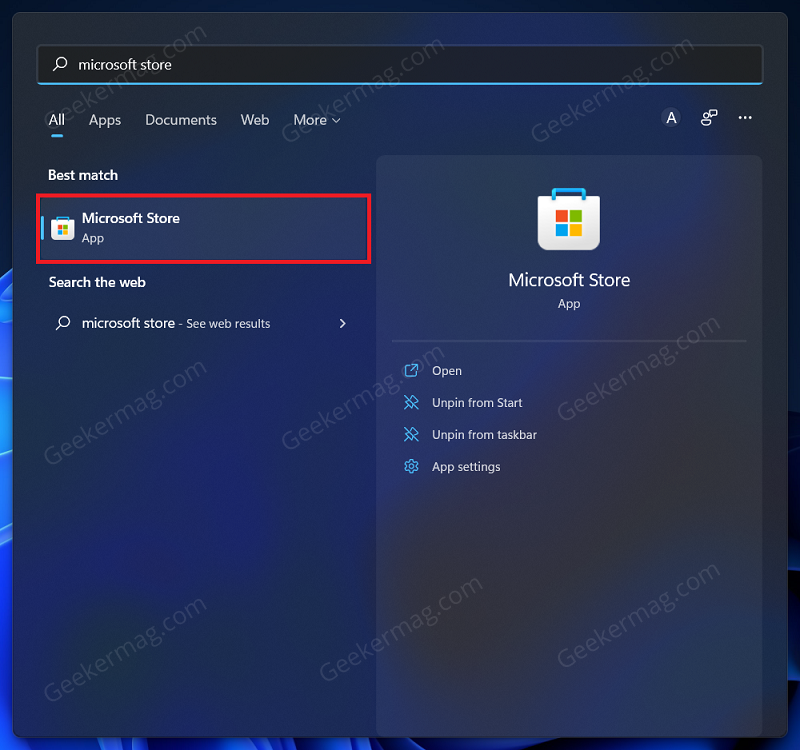Switch to the Apps filter tab
Screen dimensions: 800x750
pyautogui.click(x=105, y=120)
